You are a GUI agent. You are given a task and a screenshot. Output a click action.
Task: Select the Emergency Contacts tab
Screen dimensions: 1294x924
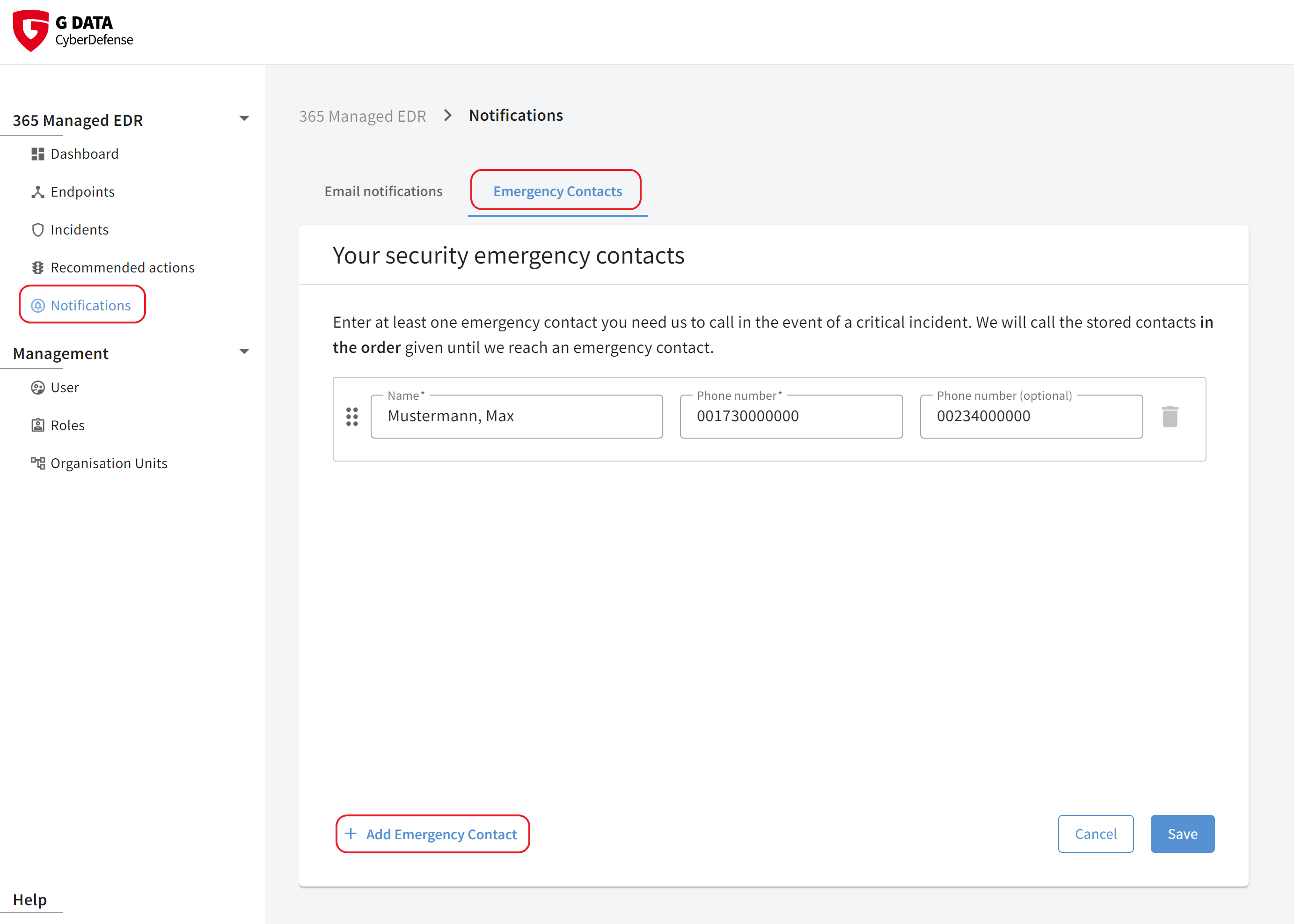pos(556,190)
